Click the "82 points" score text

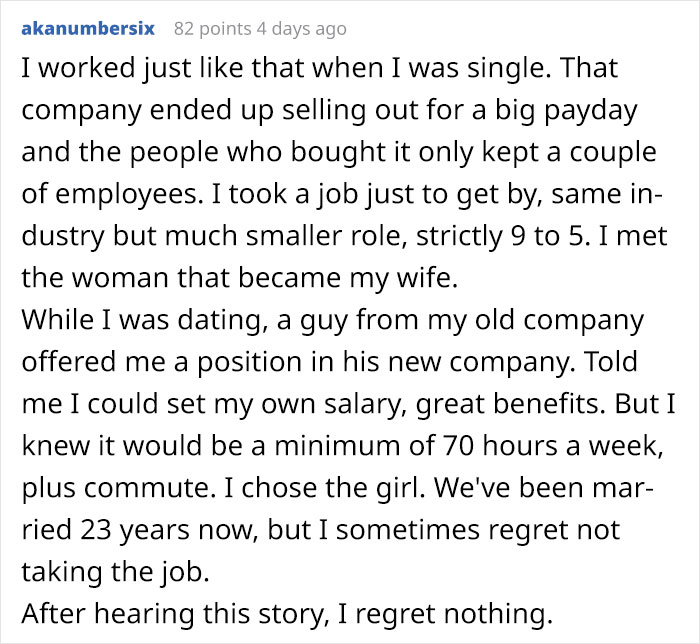coord(212,28)
